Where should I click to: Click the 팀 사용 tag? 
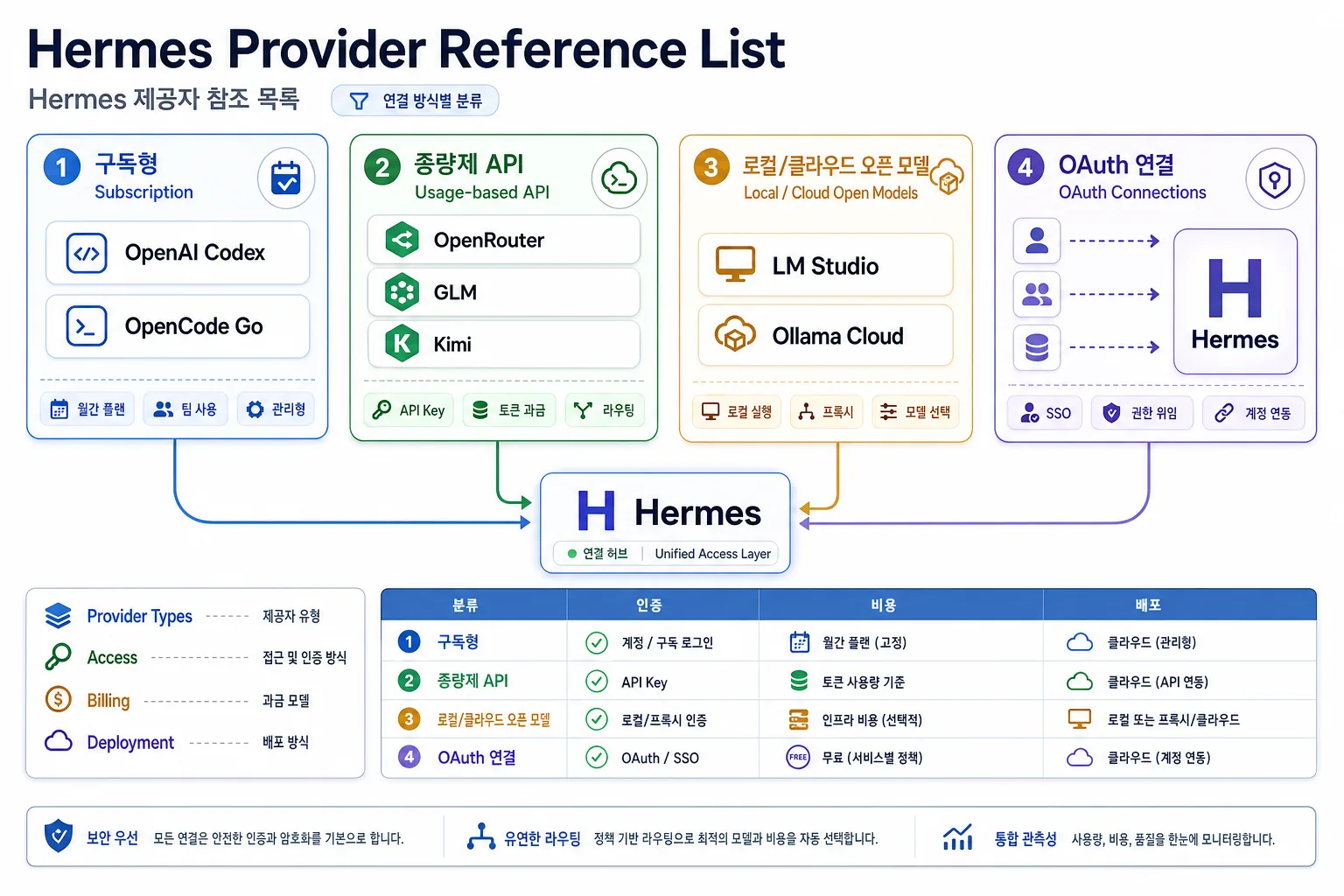pyautogui.click(x=185, y=409)
